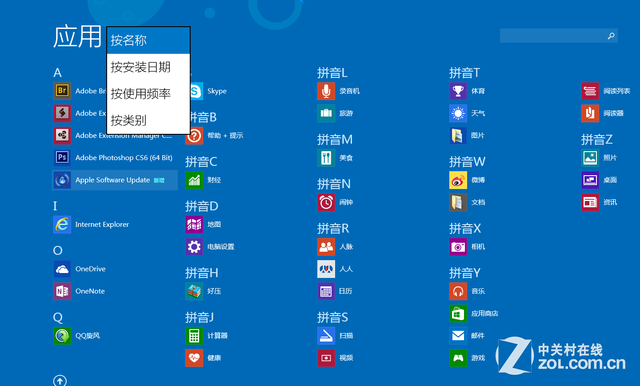640x386 pixels.
Task: Choose 按安装日期 in the sort menu
Action: coord(149,67)
